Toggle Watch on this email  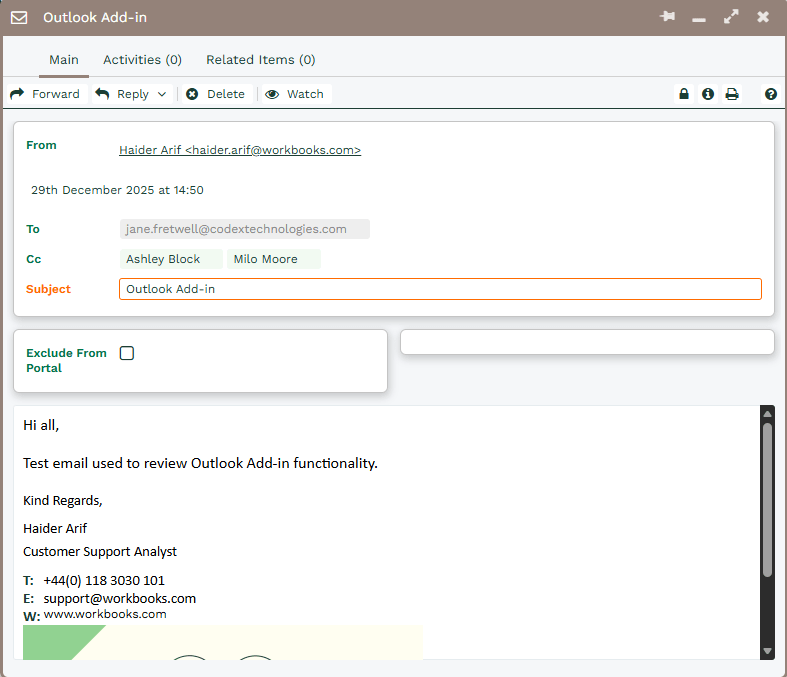click(295, 94)
